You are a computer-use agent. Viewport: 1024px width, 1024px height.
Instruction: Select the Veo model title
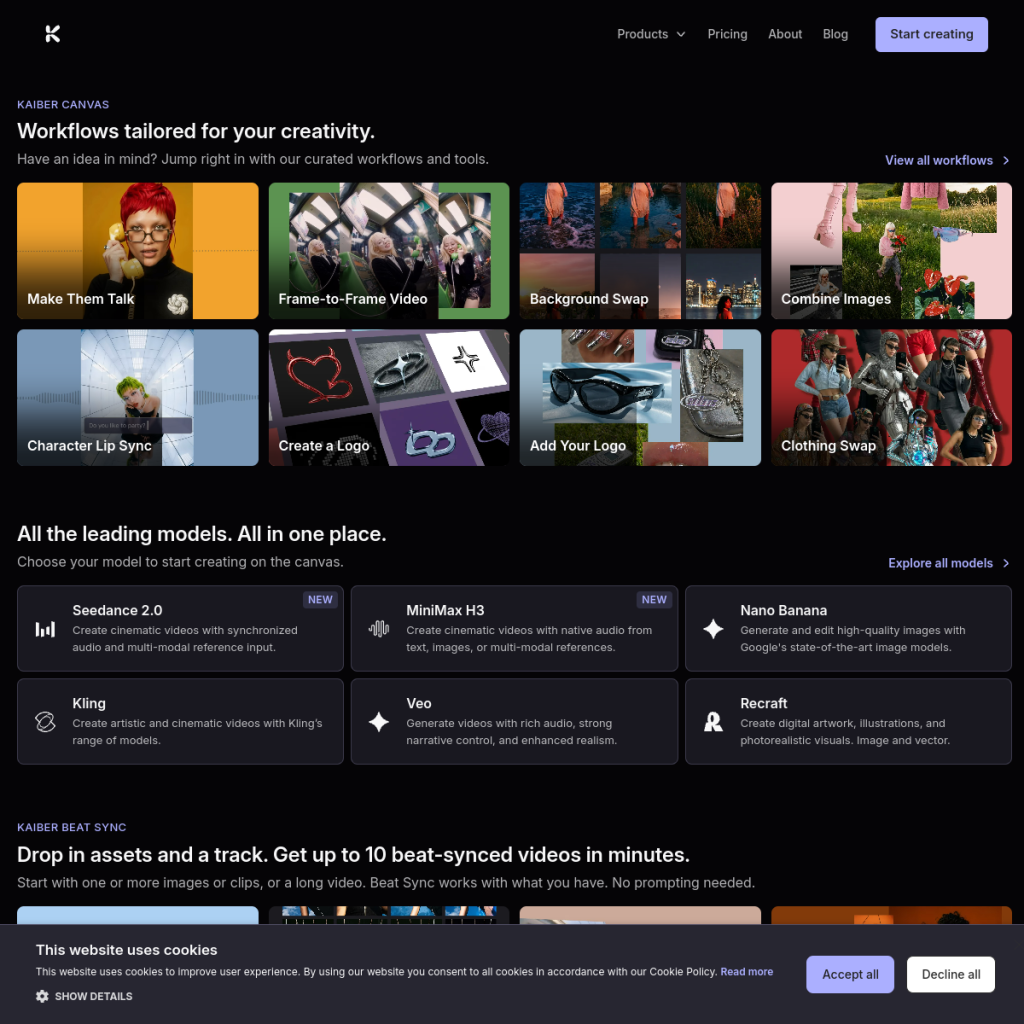[419, 703]
